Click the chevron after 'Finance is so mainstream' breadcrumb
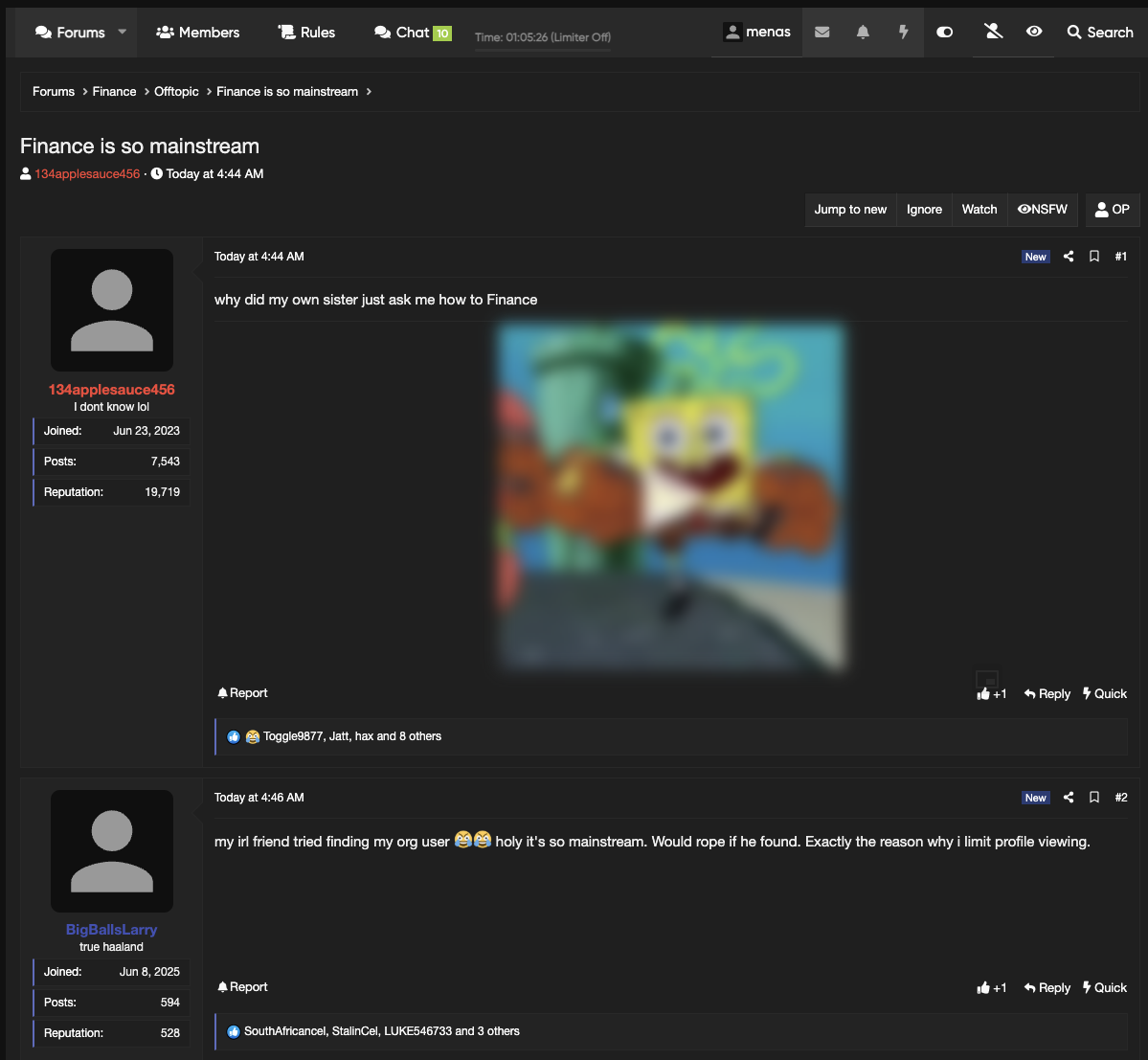The height and width of the screenshot is (1060, 1148). [369, 92]
